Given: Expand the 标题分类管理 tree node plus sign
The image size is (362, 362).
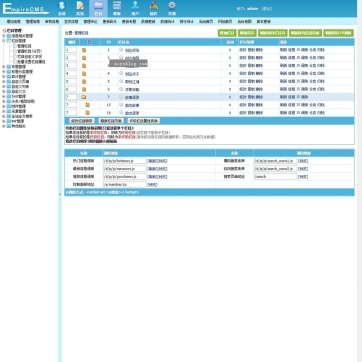Looking at the screenshot, I should tap(4, 71).
